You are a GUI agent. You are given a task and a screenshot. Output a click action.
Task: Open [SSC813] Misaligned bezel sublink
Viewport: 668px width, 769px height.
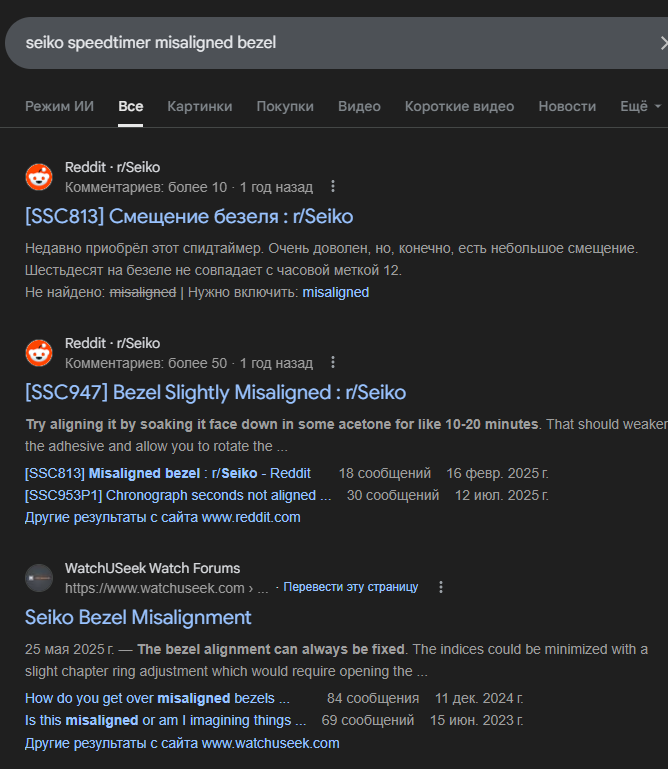[x=168, y=473]
